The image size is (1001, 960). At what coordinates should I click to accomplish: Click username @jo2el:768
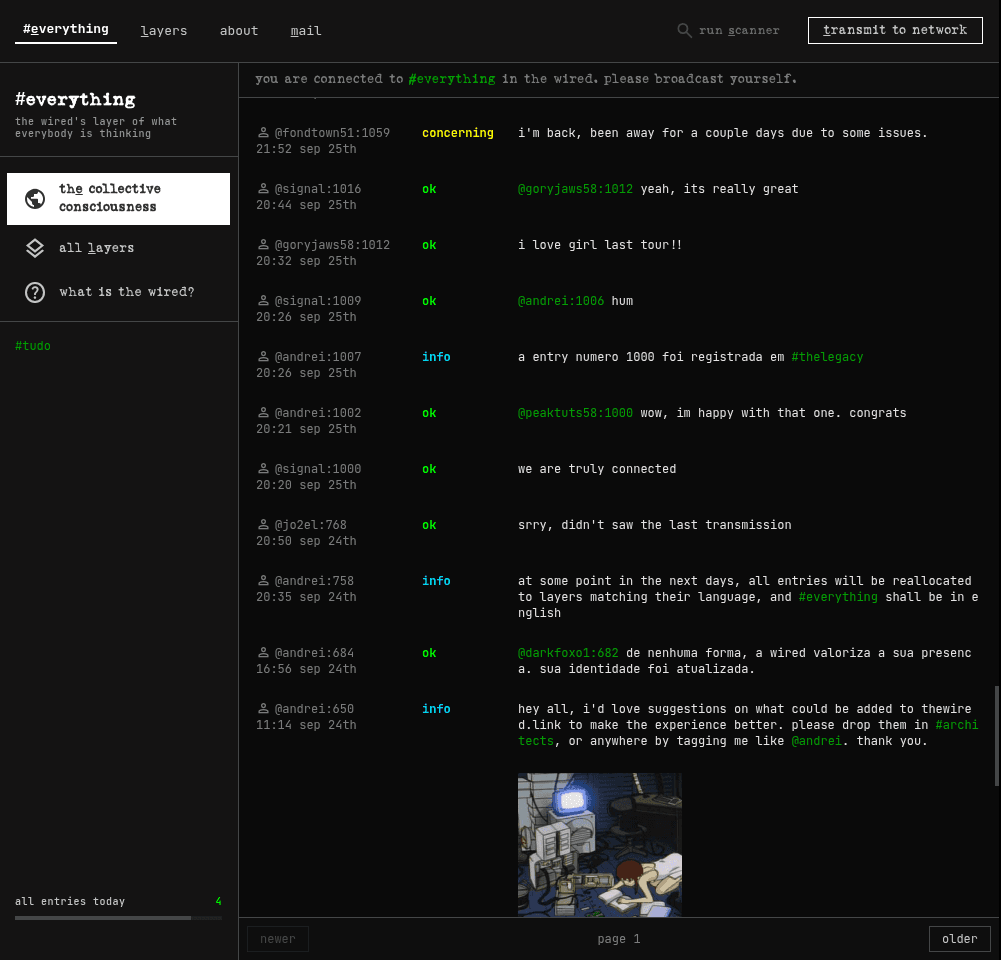tap(310, 525)
